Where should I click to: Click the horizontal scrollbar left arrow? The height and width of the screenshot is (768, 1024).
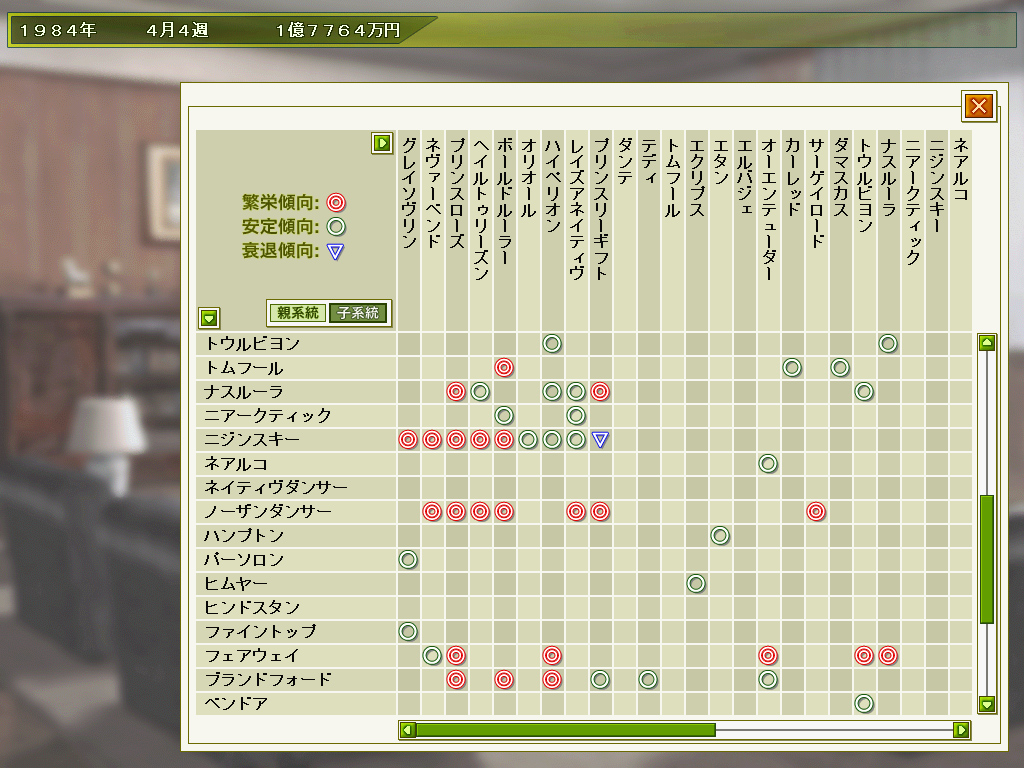pyautogui.click(x=407, y=730)
